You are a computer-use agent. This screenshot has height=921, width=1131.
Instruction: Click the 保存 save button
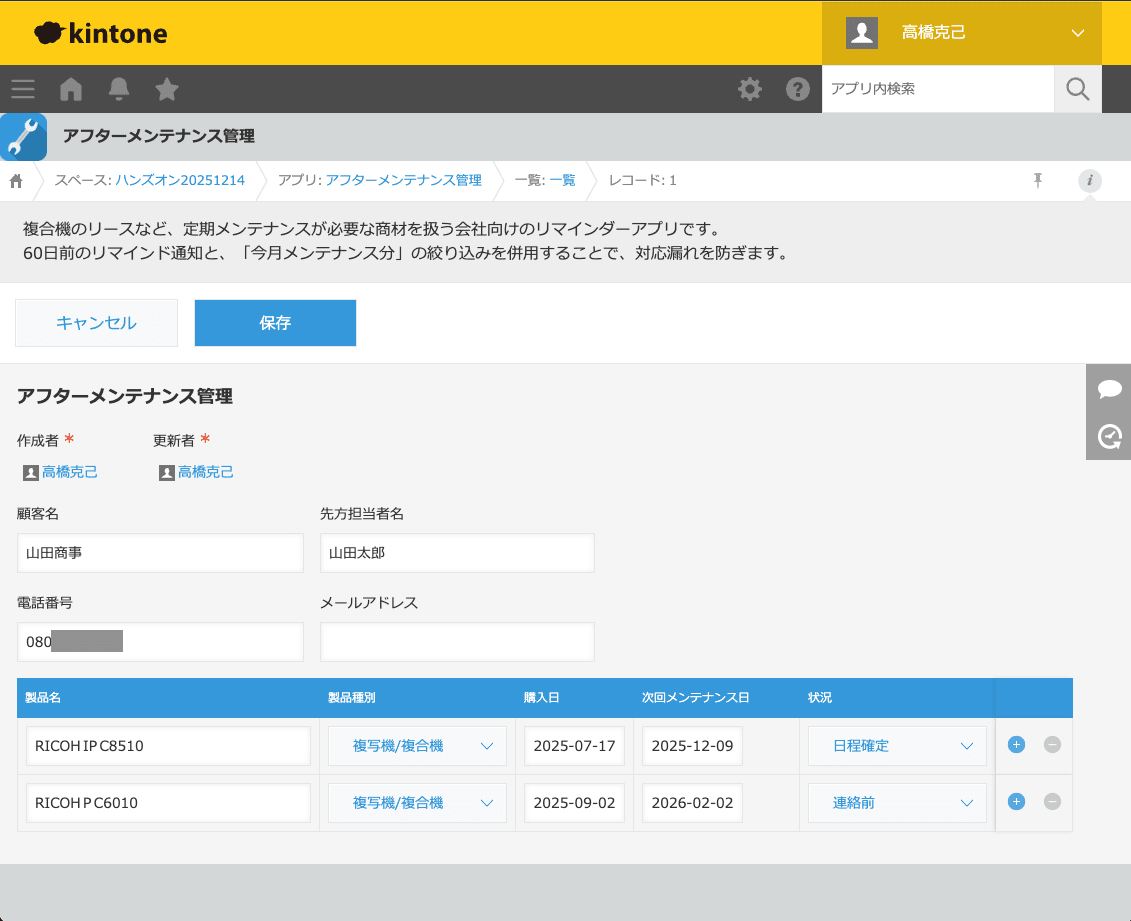pos(275,323)
